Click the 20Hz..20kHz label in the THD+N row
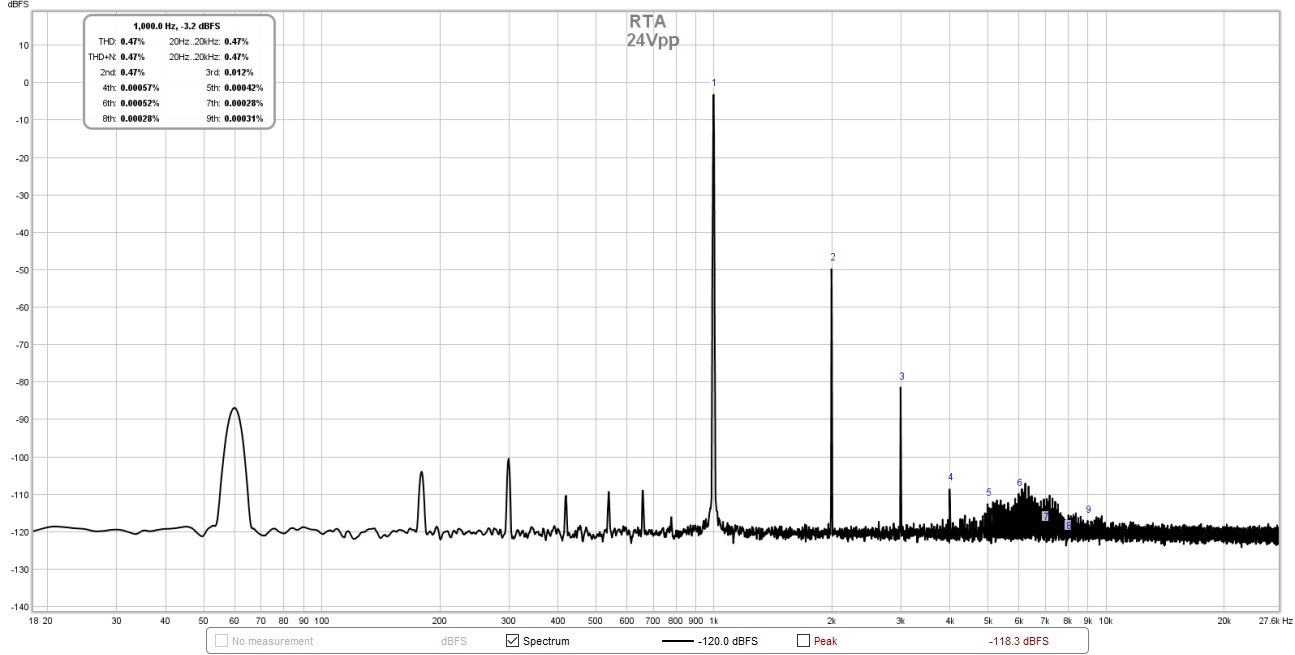Screen dimensions: 1295x655 (x=194, y=57)
